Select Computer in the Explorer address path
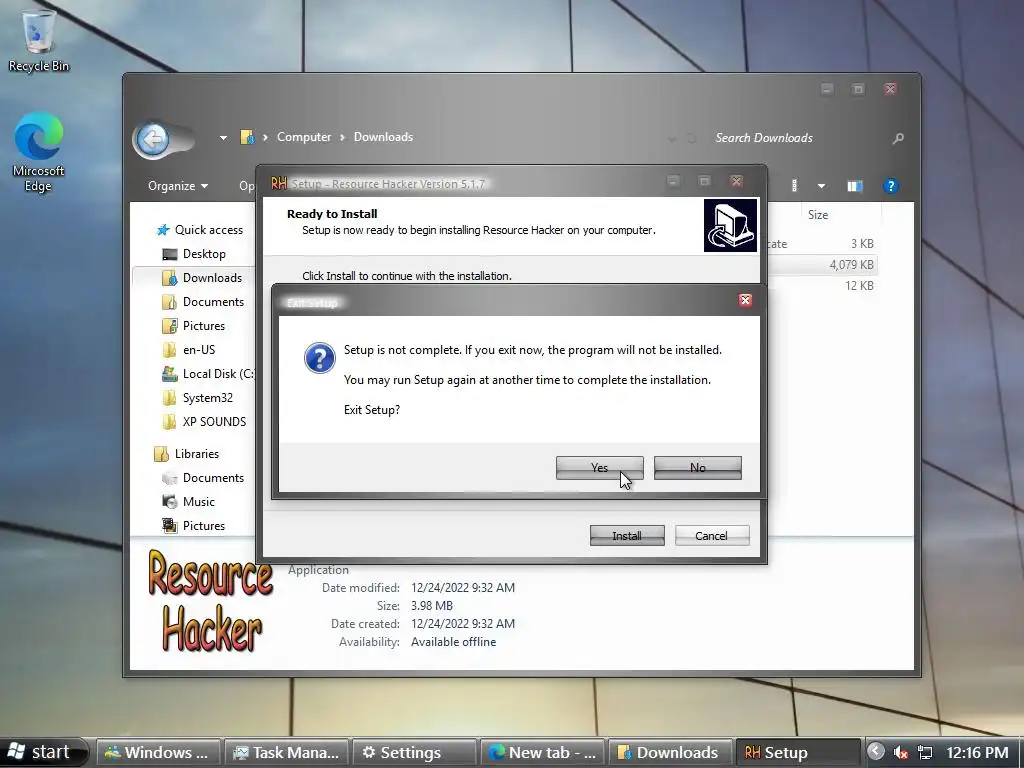Image resolution: width=1024 pixels, height=768 pixels. click(304, 137)
